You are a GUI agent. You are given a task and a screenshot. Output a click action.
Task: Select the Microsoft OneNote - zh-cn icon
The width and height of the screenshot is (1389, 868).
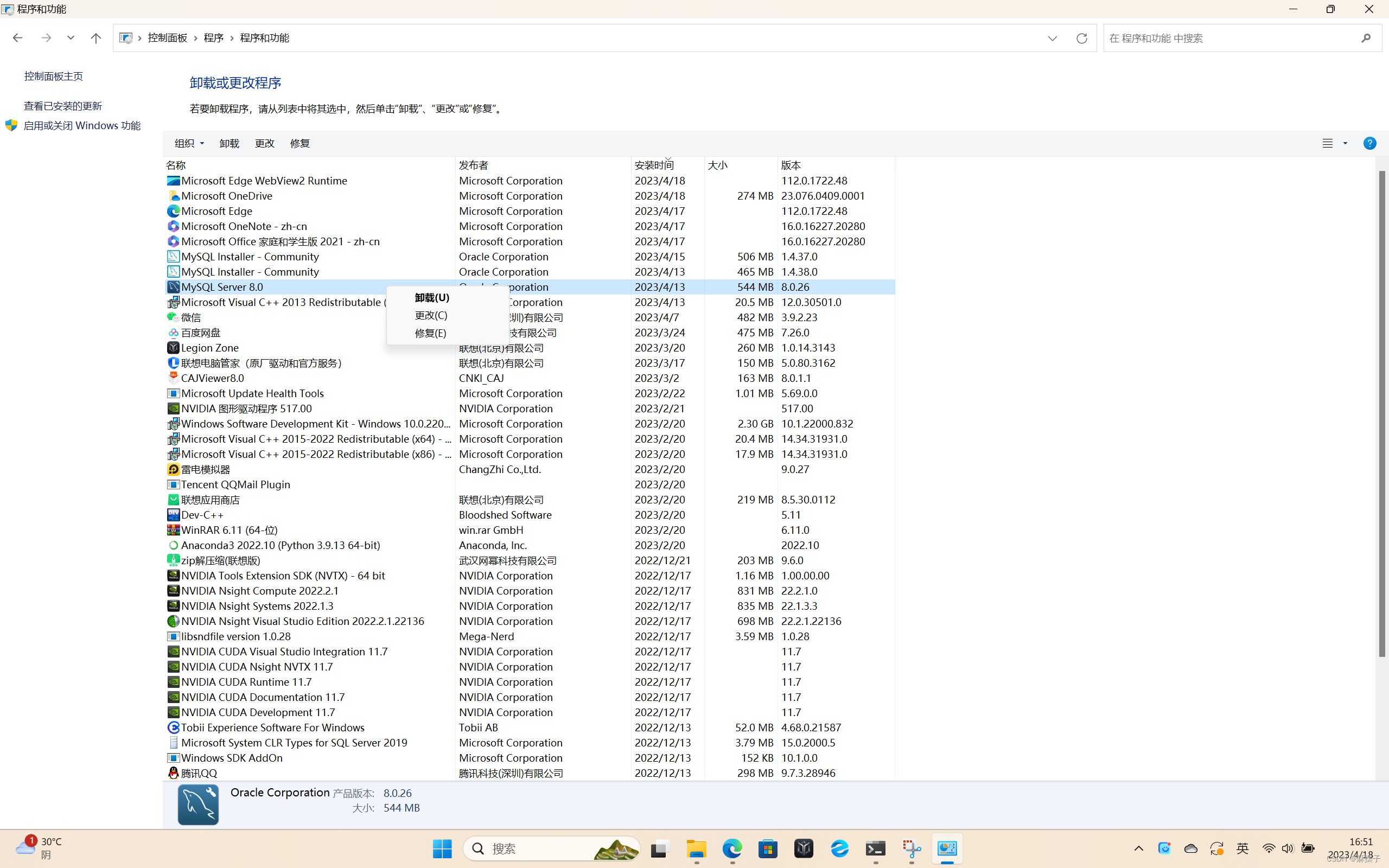click(x=173, y=226)
